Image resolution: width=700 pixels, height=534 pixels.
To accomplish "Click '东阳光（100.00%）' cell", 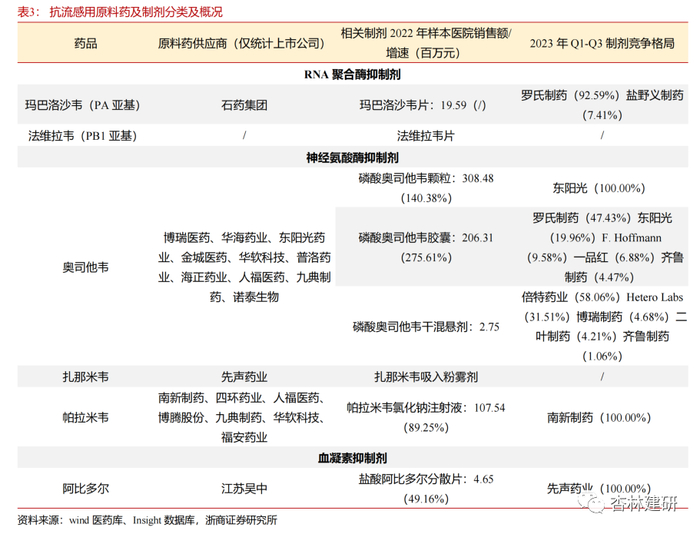I will pos(599,188).
